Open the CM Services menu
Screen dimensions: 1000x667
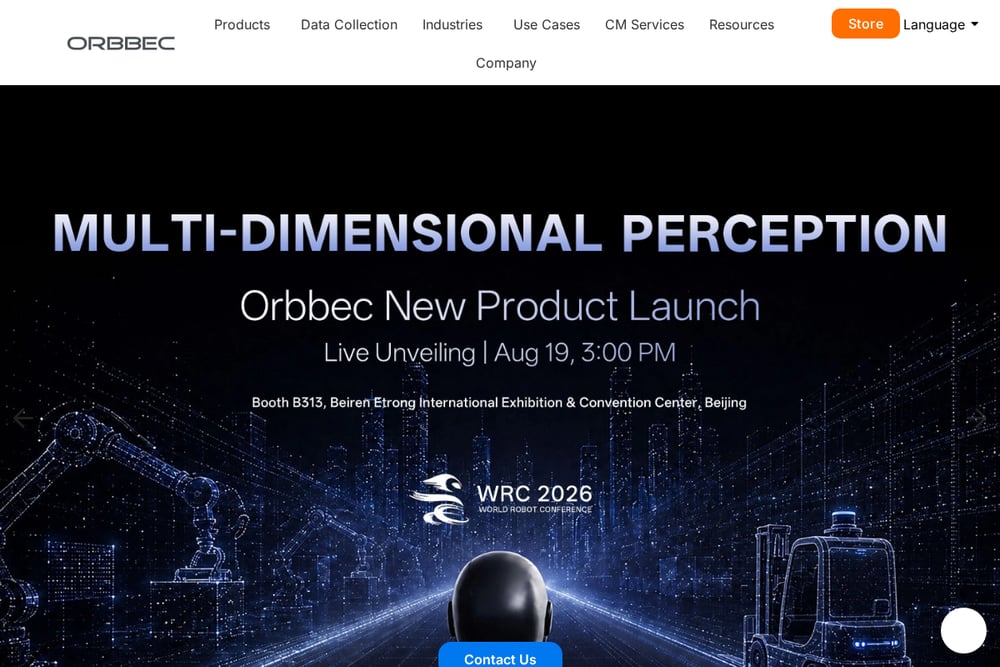[x=644, y=25]
